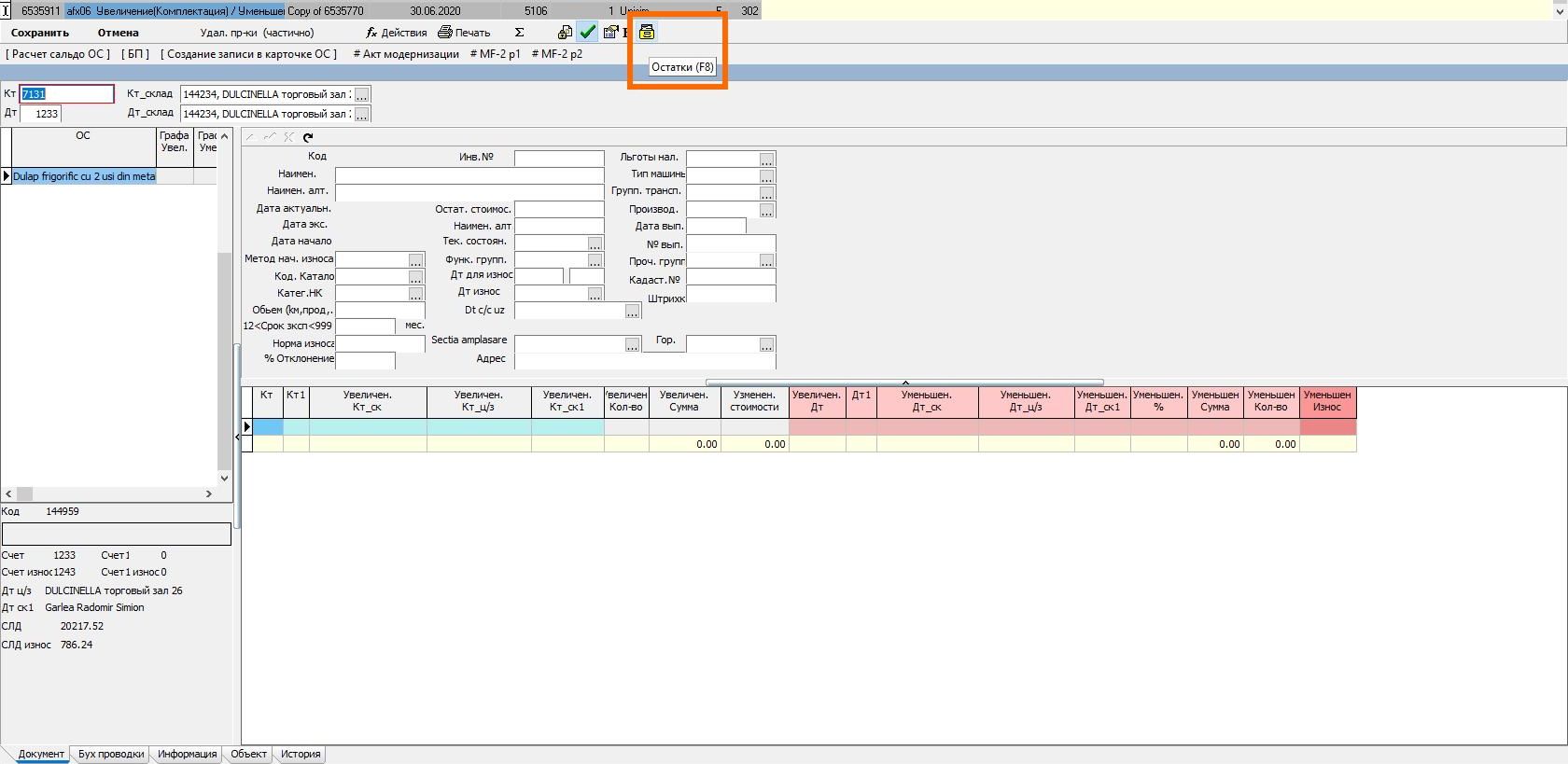Open the Действия actions menu
The width and height of the screenshot is (1568, 764).
(397, 33)
